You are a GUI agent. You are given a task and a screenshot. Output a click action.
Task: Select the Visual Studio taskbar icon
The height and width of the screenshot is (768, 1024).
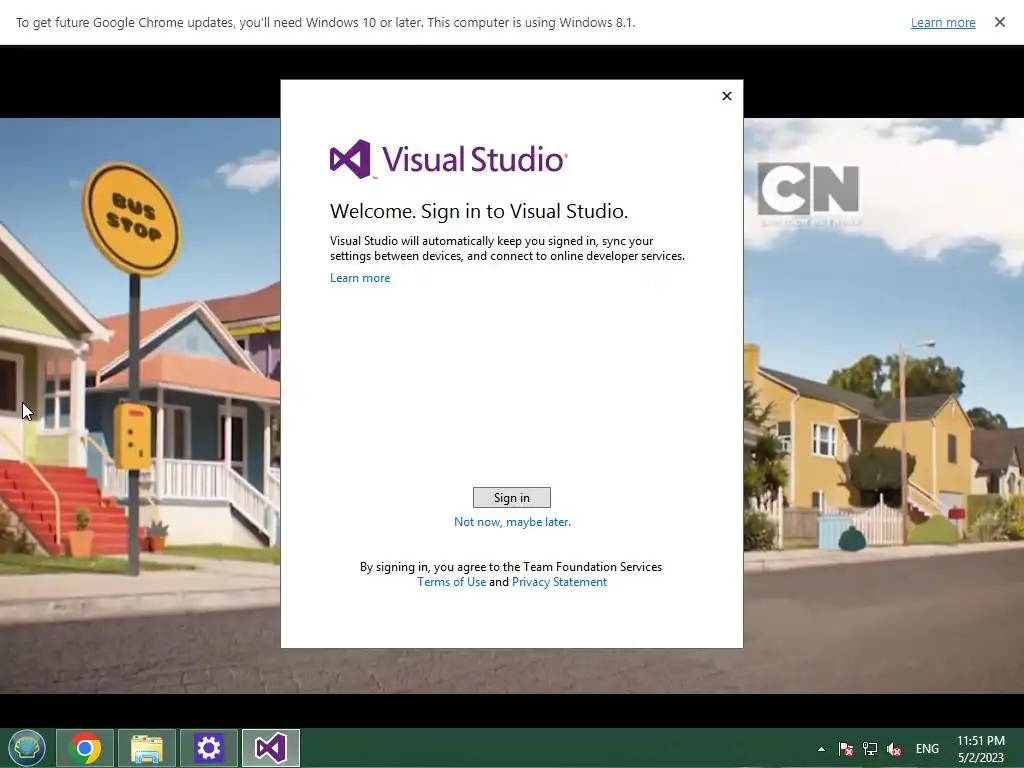tap(271, 748)
